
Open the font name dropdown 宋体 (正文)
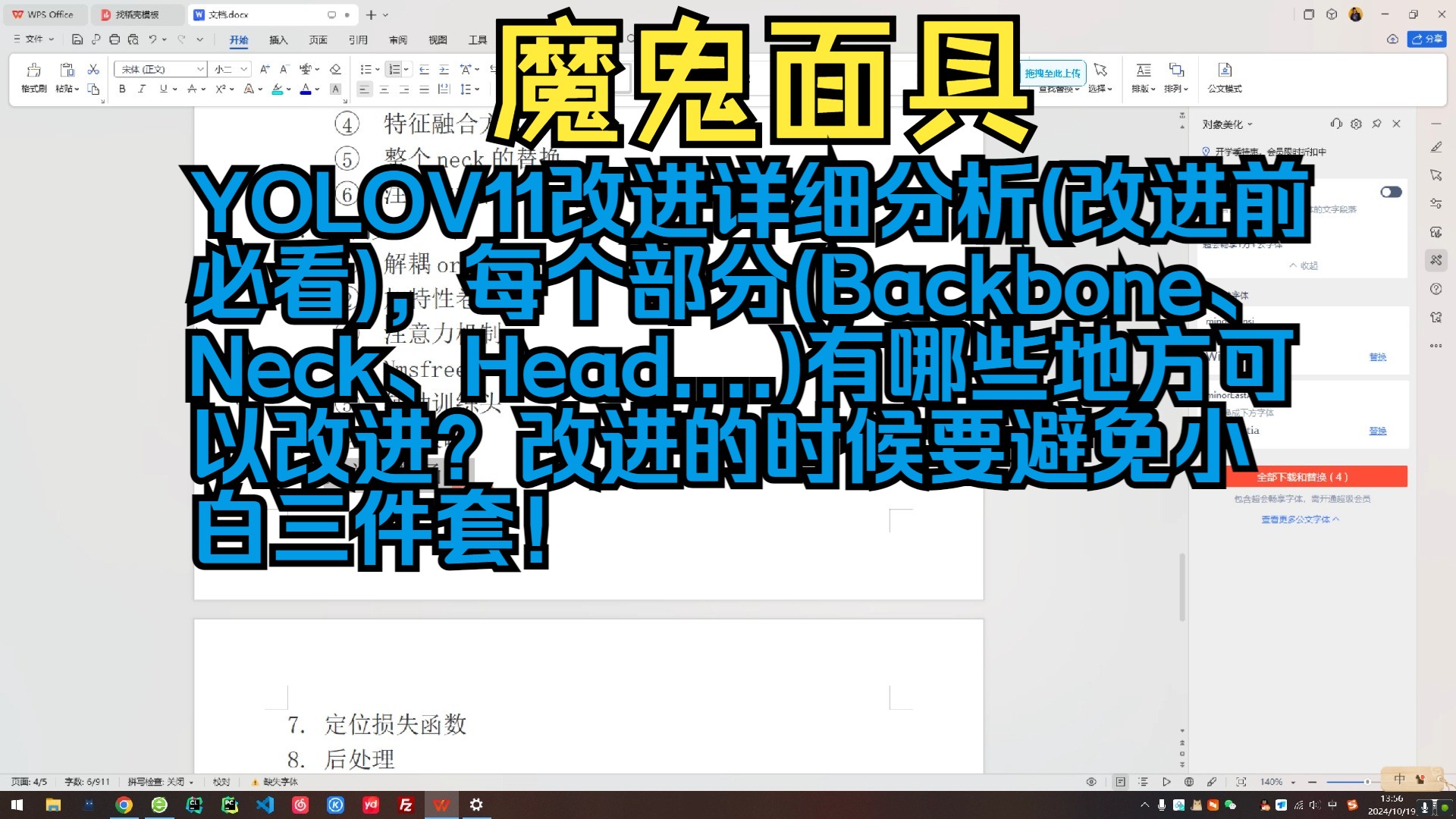(x=160, y=69)
